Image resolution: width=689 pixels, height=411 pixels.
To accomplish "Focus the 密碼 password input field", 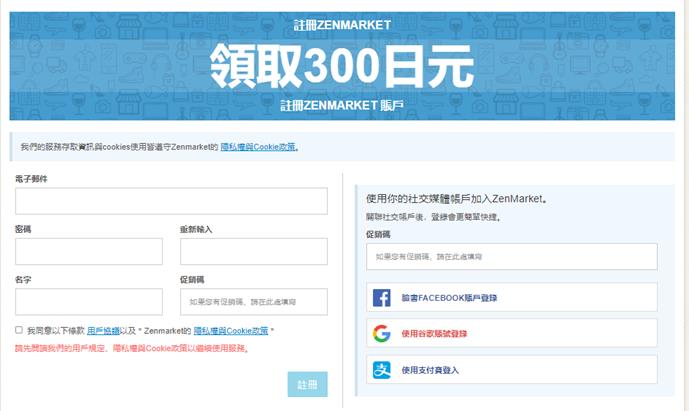I will (x=89, y=251).
